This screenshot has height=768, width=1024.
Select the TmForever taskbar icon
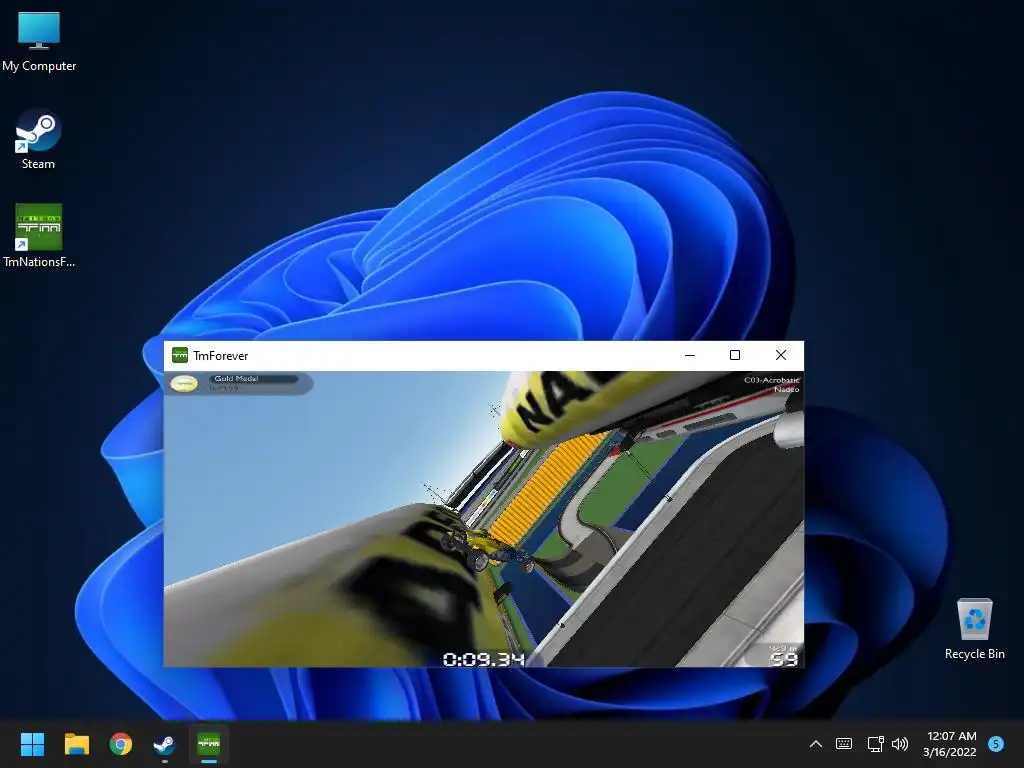[209, 744]
